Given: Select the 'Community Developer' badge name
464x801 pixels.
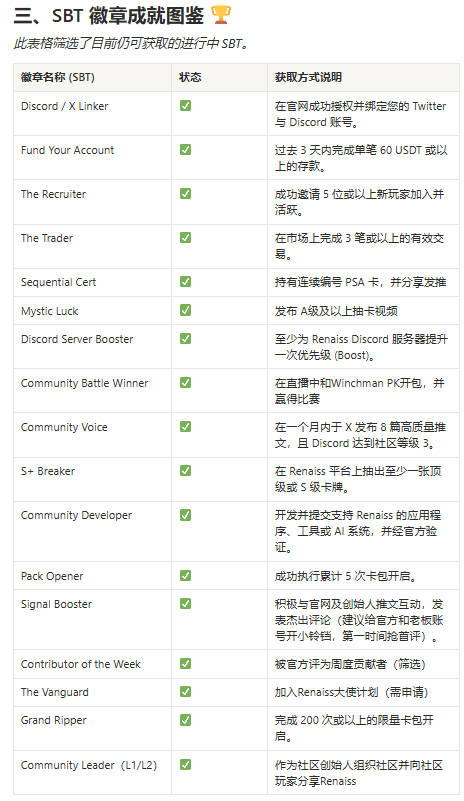Looking at the screenshot, I should tap(76, 515).
